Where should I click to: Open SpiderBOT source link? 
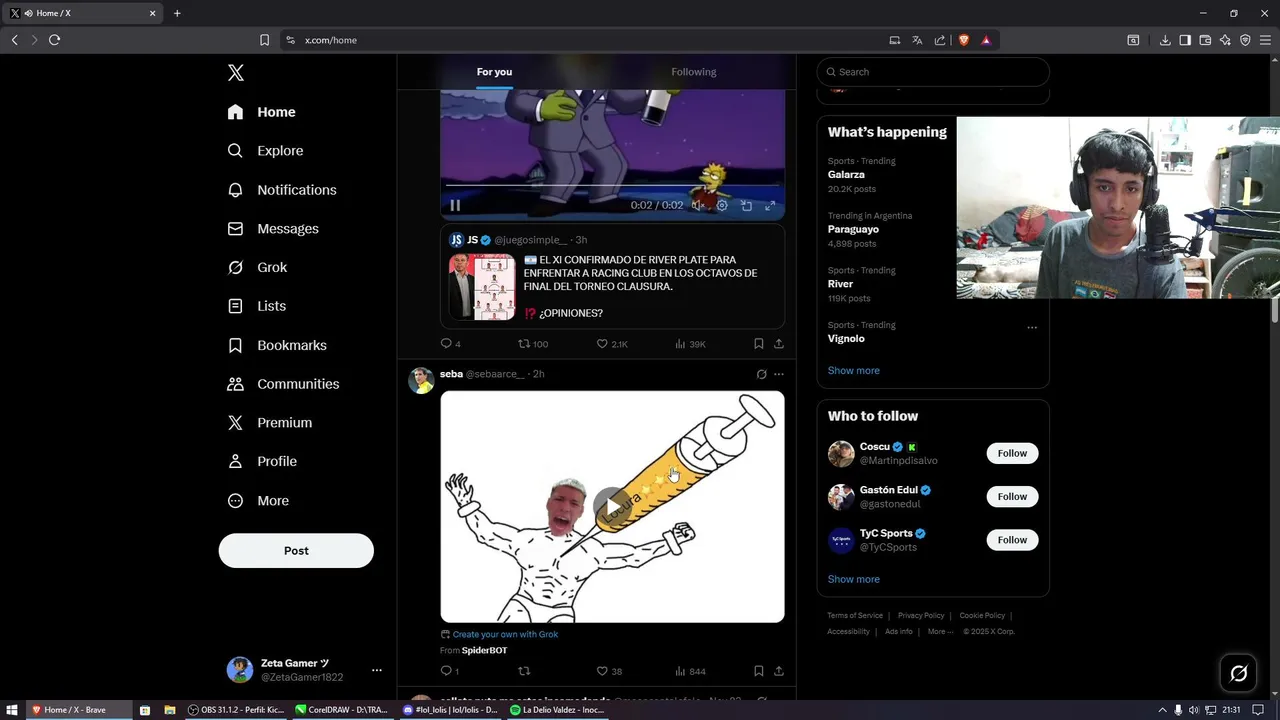484,651
